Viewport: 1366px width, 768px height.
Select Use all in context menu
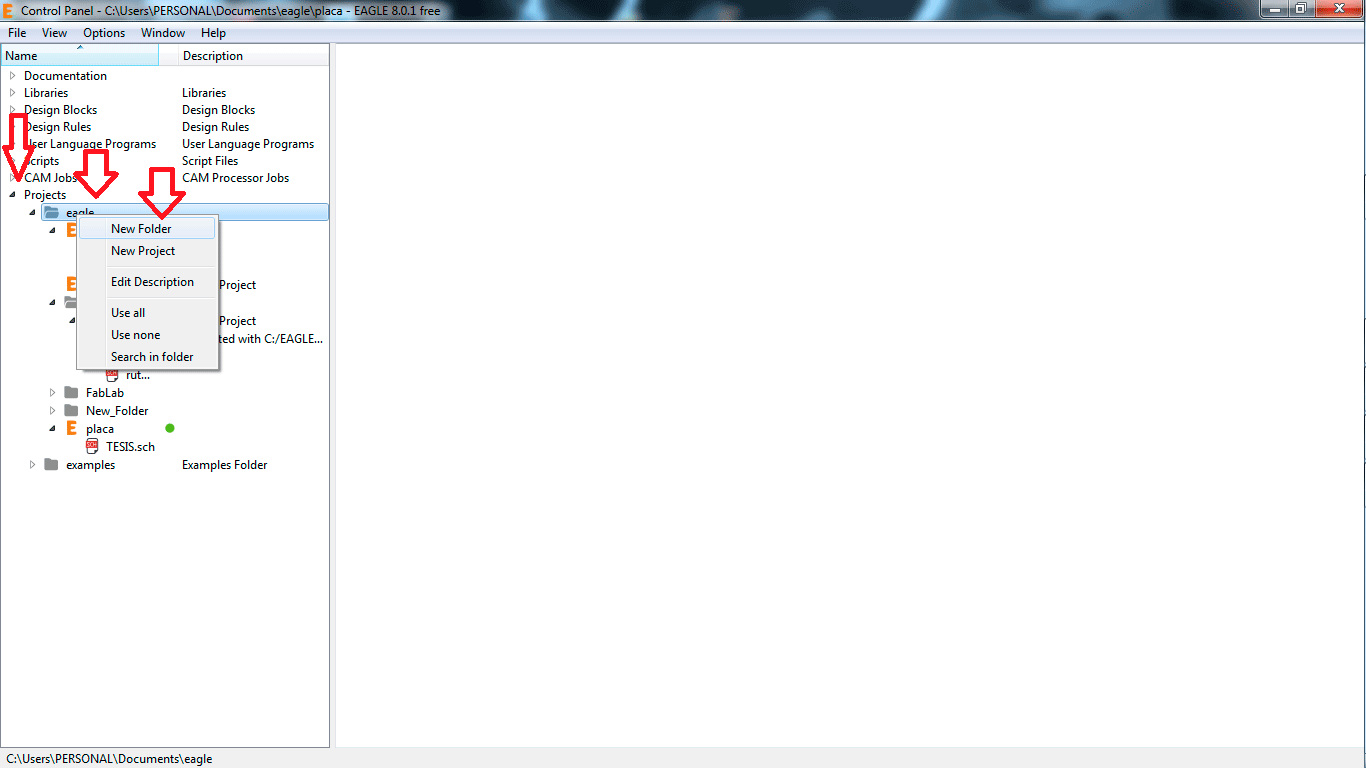point(147,313)
